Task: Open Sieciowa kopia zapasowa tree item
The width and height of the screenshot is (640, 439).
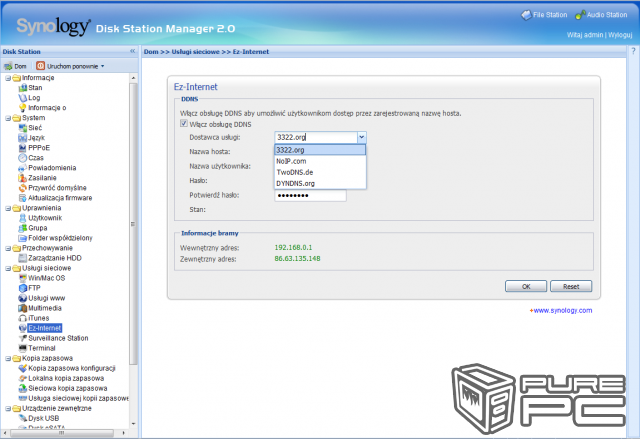Action: tap(67, 388)
